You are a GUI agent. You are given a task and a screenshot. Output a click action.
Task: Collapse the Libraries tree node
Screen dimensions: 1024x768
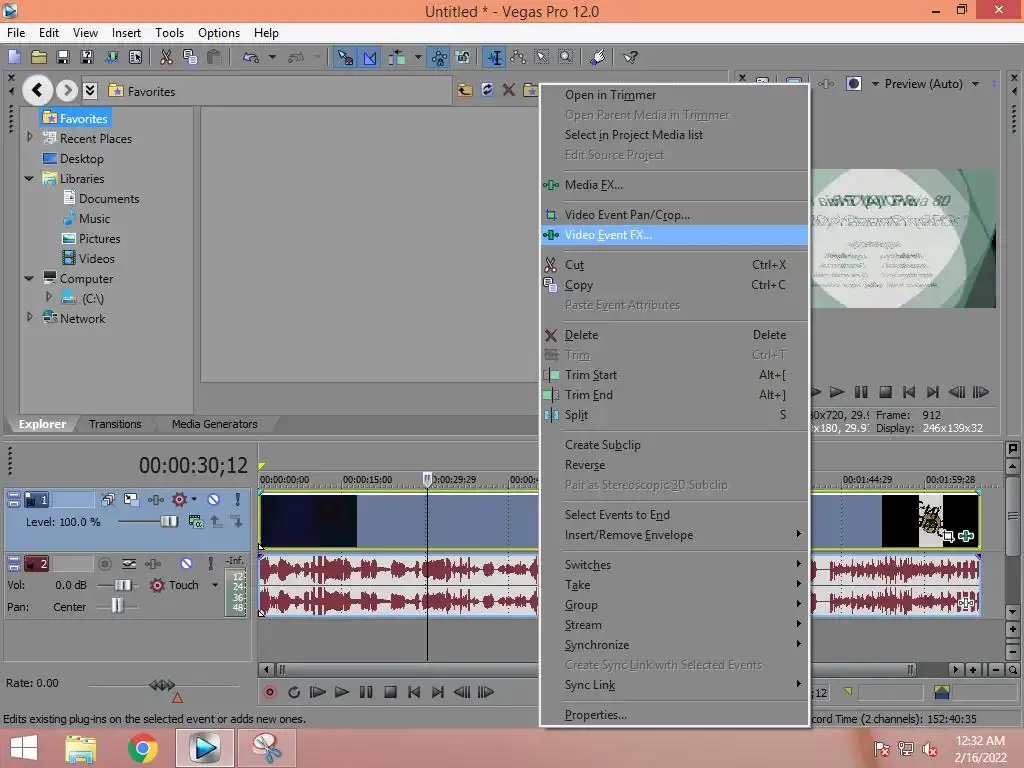(x=29, y=178)
